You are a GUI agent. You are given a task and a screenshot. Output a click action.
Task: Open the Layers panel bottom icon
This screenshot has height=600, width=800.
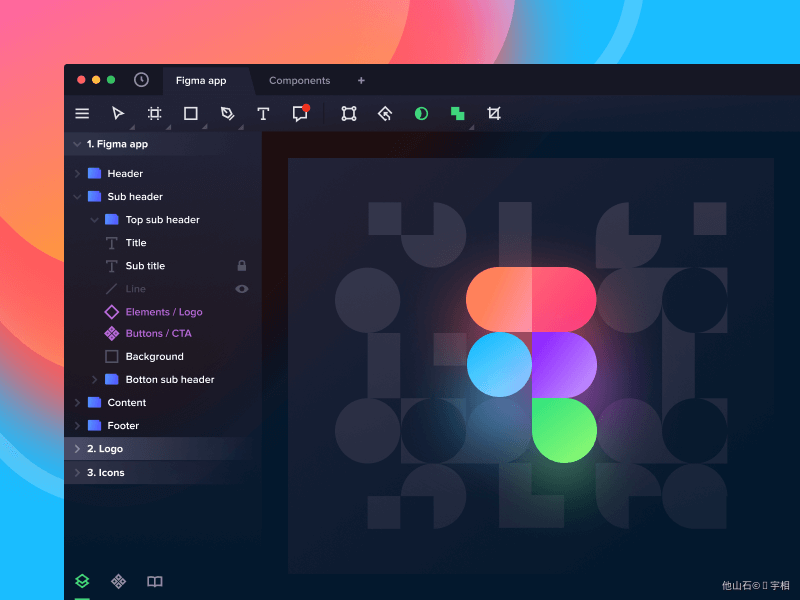click(x=82, y=581)
